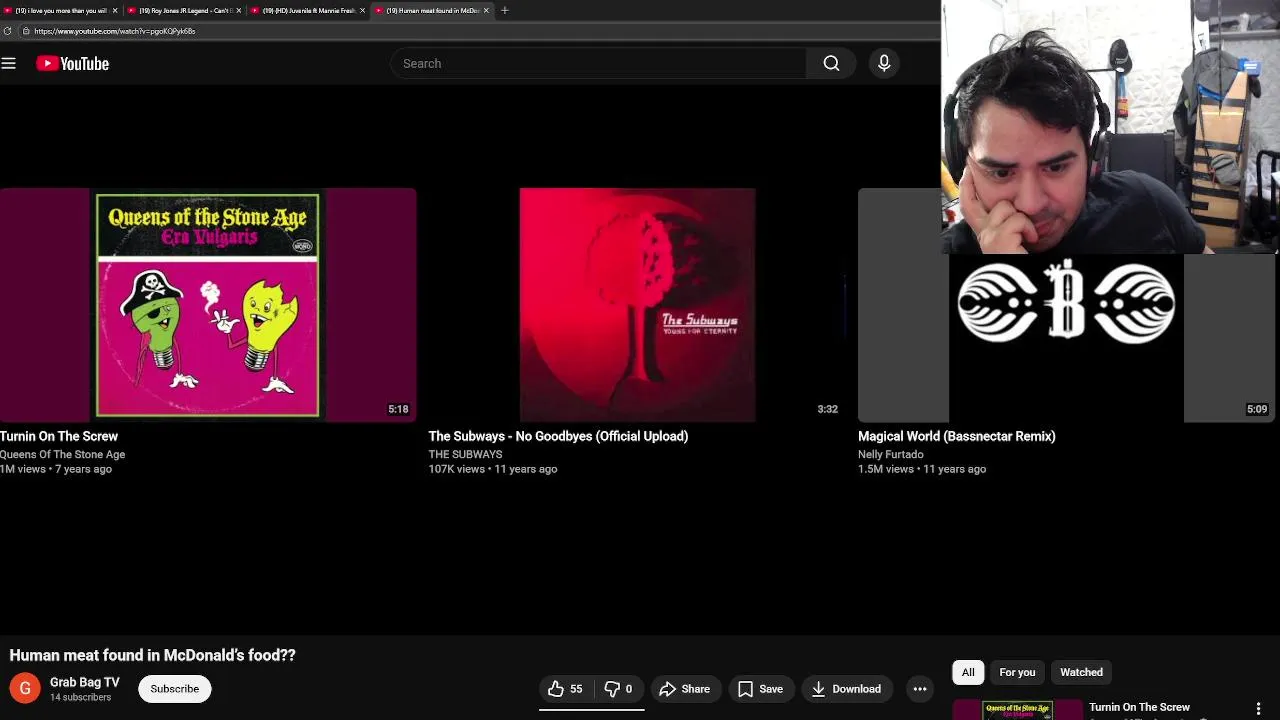Visit 'THE SUBWAYS' channel link

465,454
